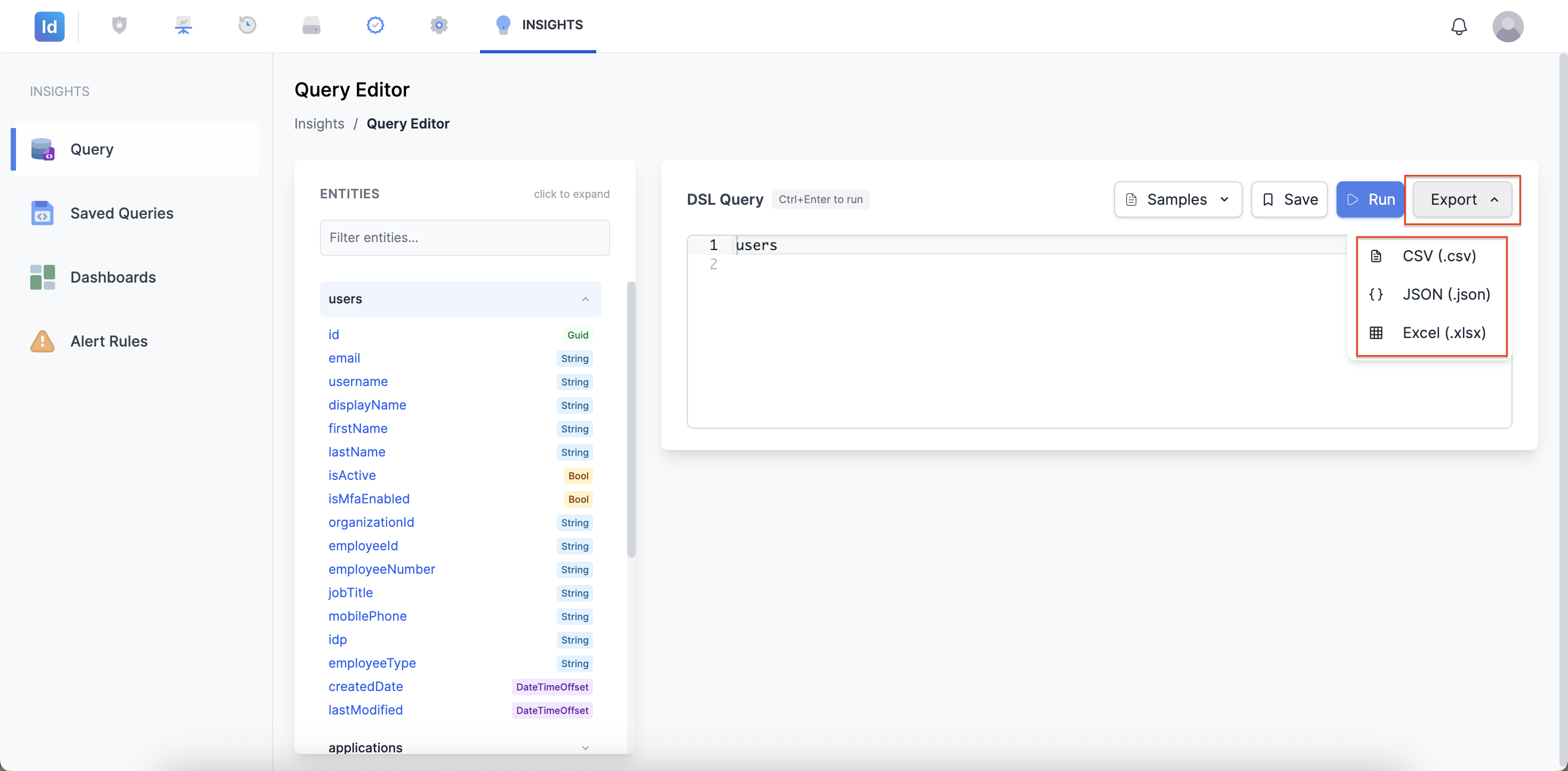
Task: Run the DSL query
Action: (1370, 199)
